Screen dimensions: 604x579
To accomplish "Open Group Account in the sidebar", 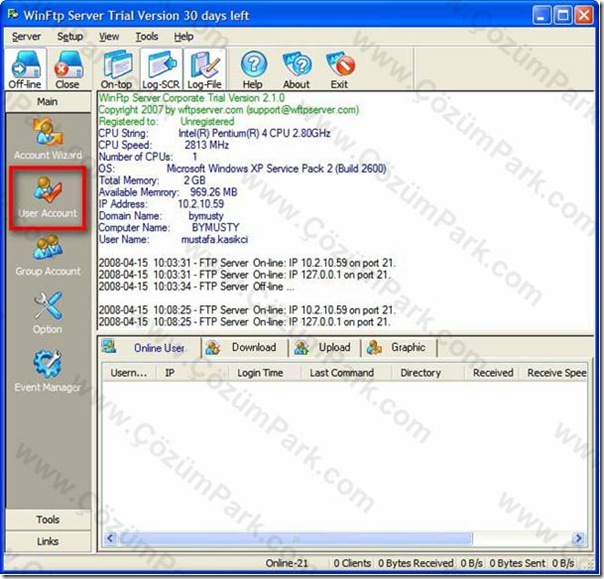I will [48, 256].
